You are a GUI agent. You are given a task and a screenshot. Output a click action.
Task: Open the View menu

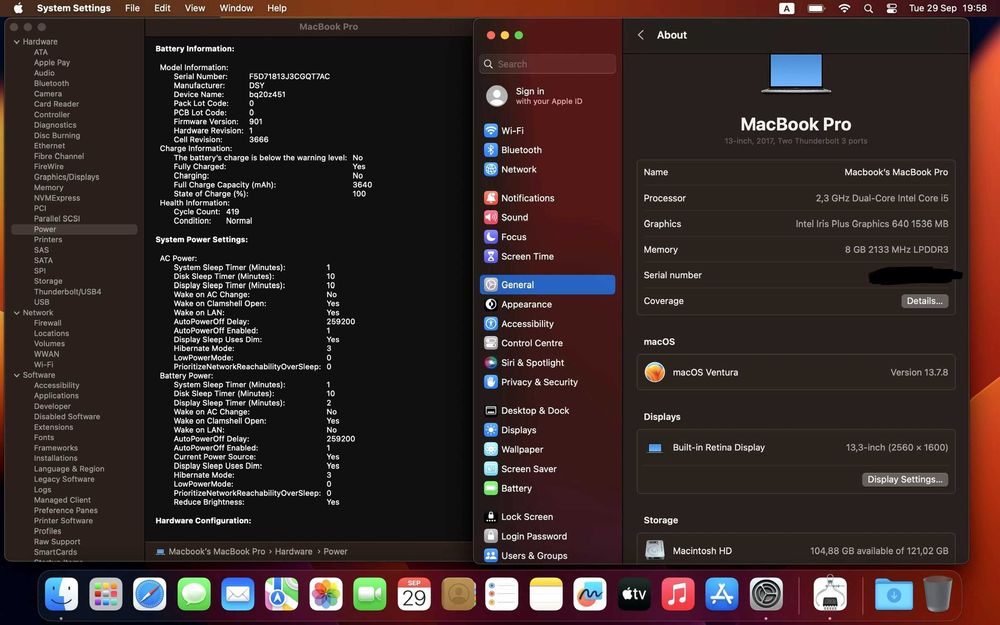[195, 8]
